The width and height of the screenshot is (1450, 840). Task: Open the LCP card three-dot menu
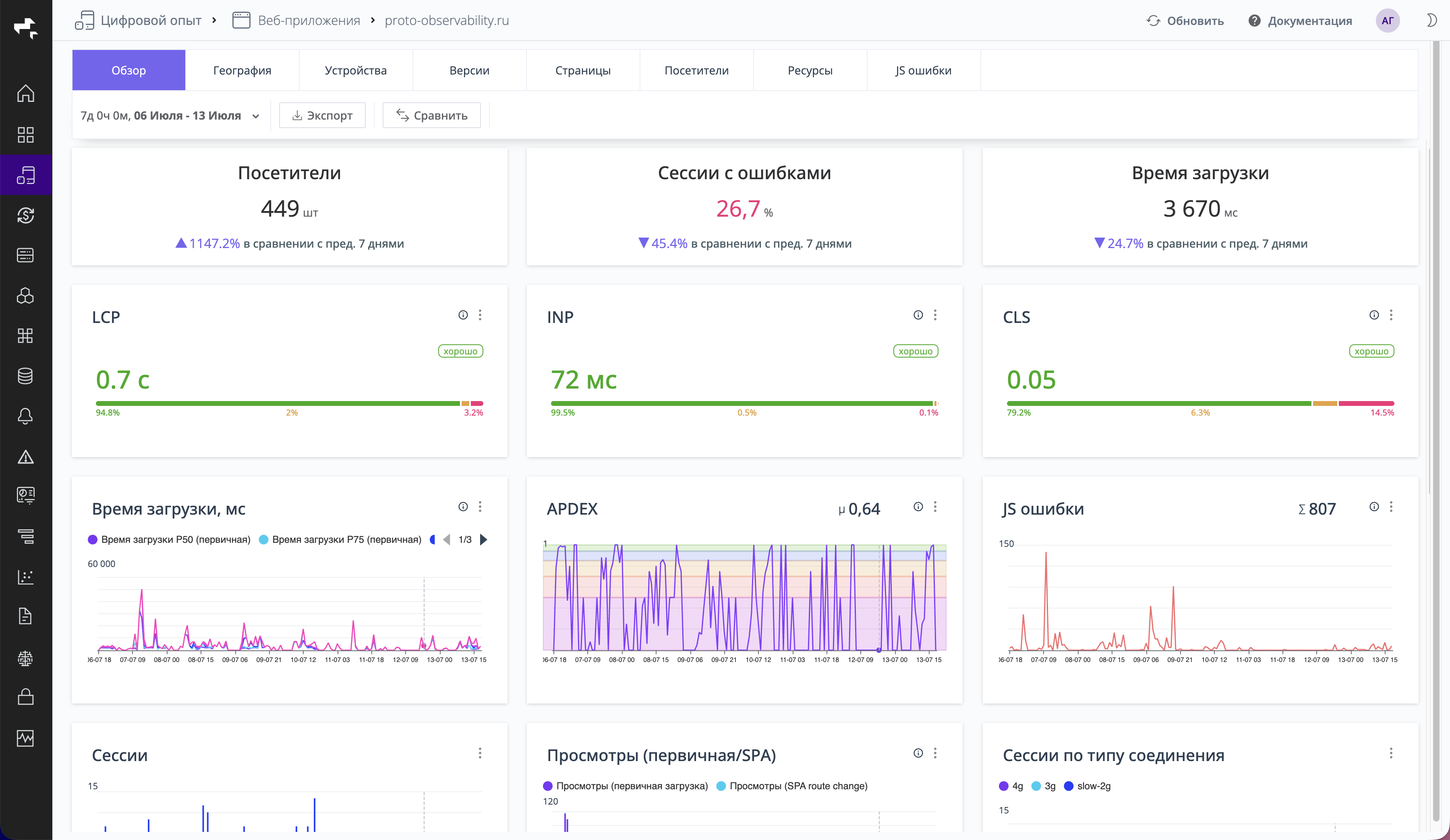tap(480, 315)
